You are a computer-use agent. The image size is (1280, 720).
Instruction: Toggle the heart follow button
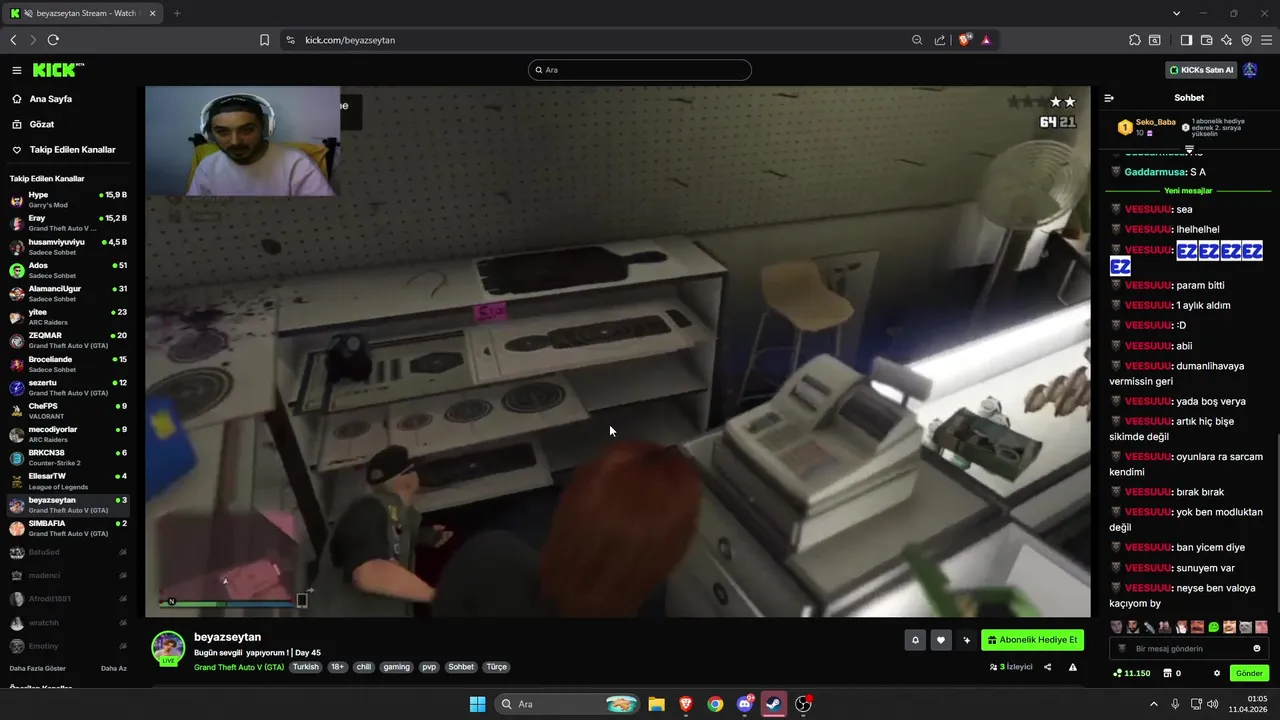tap(941, 640)
